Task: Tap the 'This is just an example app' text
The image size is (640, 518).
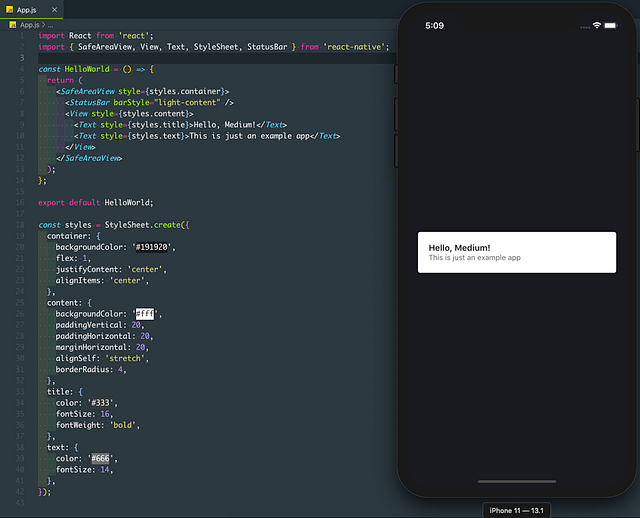Action: point(475,258)
